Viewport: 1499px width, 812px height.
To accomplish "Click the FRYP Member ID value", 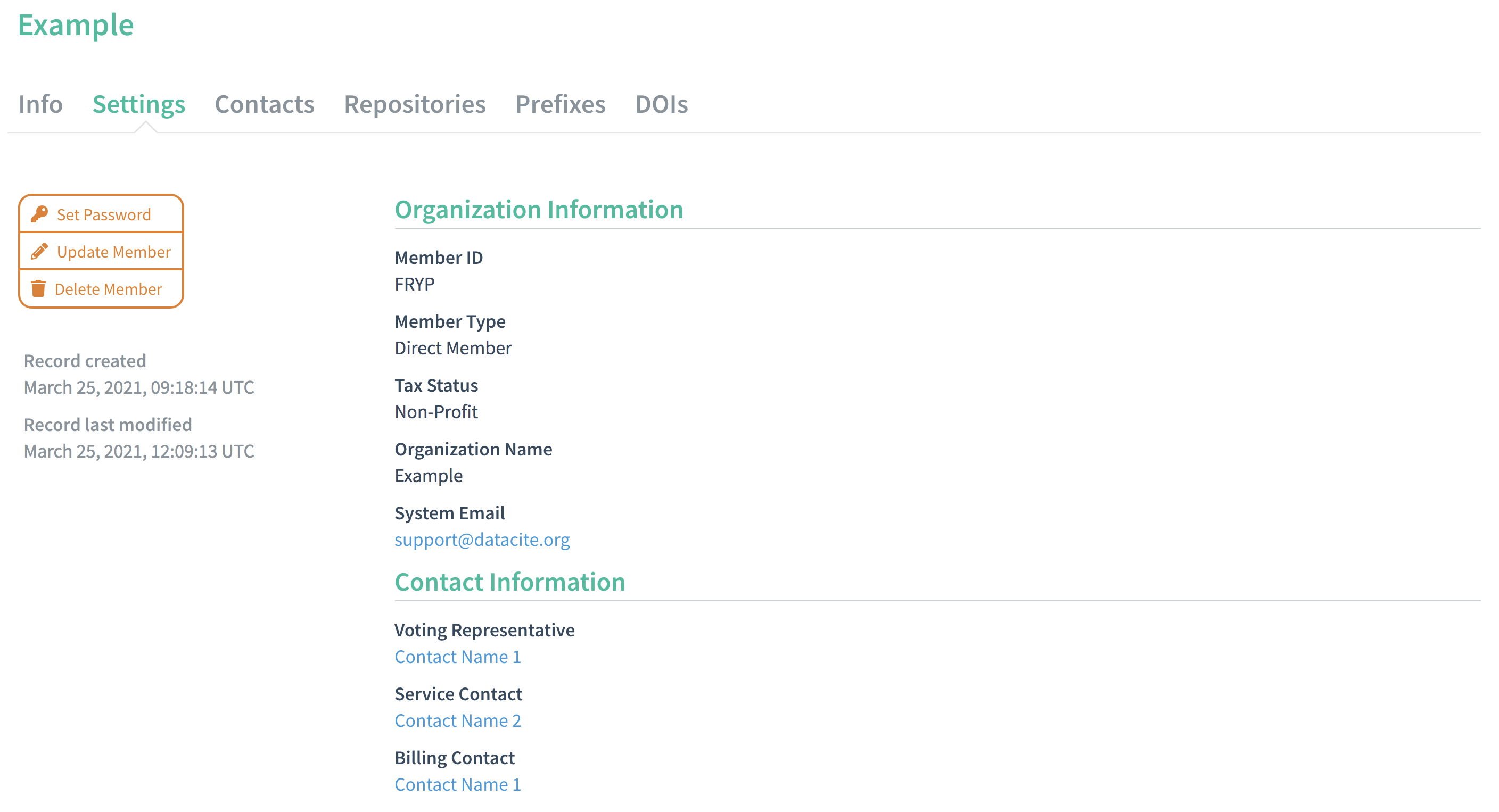I will 414,284.
